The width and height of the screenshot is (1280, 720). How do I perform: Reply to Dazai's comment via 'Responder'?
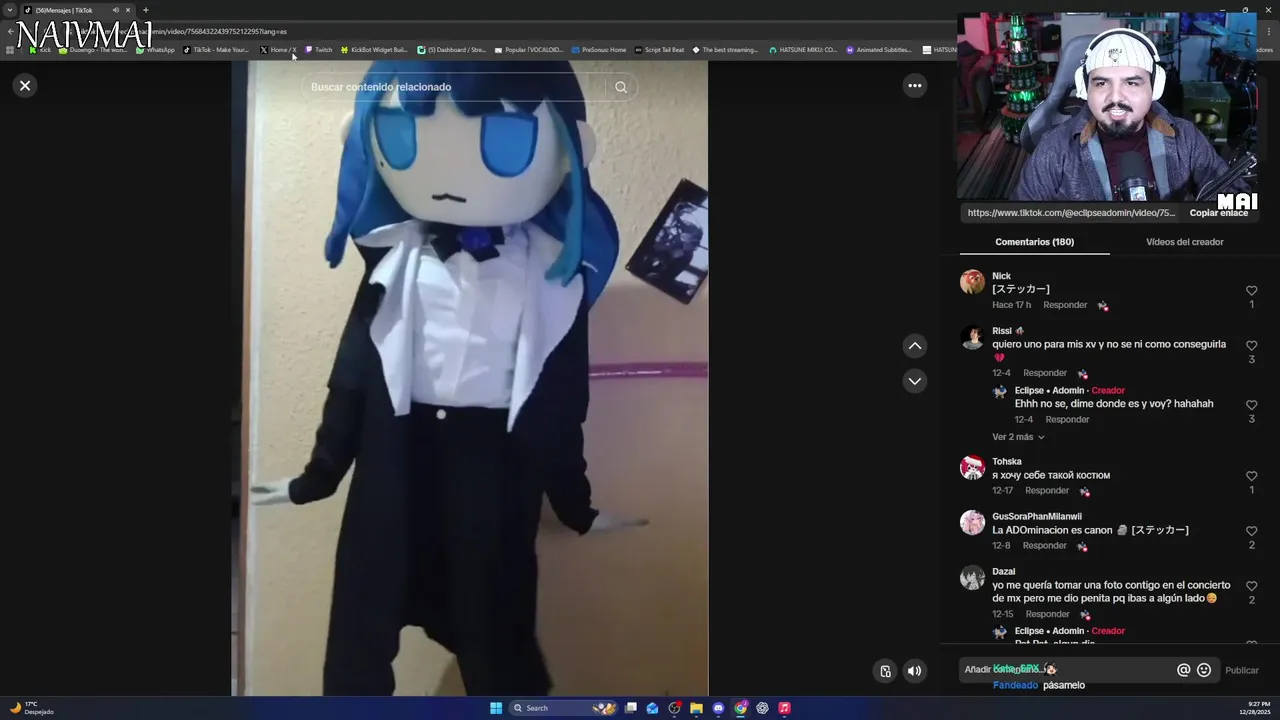pos(1047,614)
